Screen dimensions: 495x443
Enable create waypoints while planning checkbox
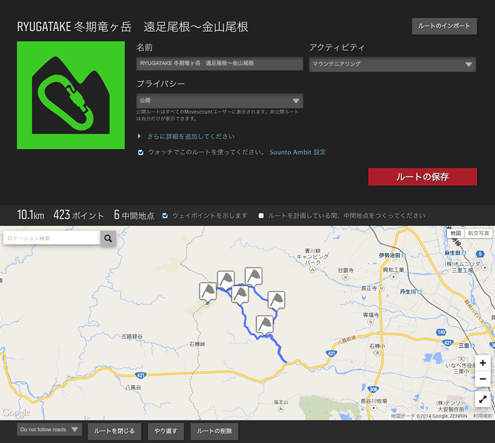coord(261,216)
